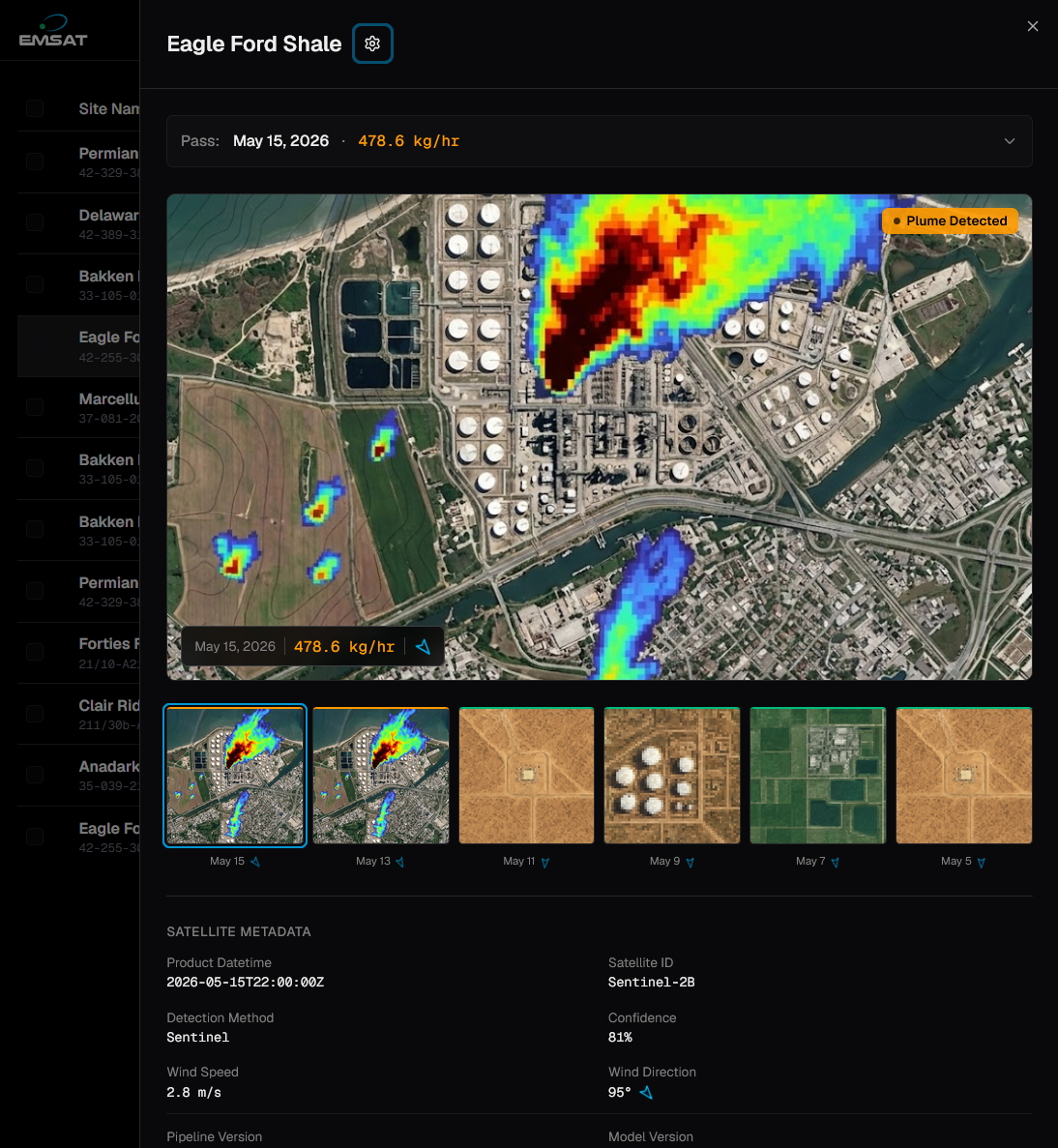
Task: Click wind arrow icon next to May 7
Action: click(x=836, y=862)
